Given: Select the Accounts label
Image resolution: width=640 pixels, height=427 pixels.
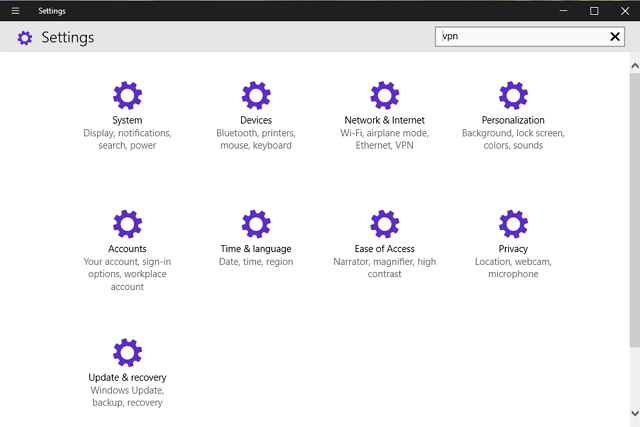Looking at the screenshot, I should coord(127,249).
